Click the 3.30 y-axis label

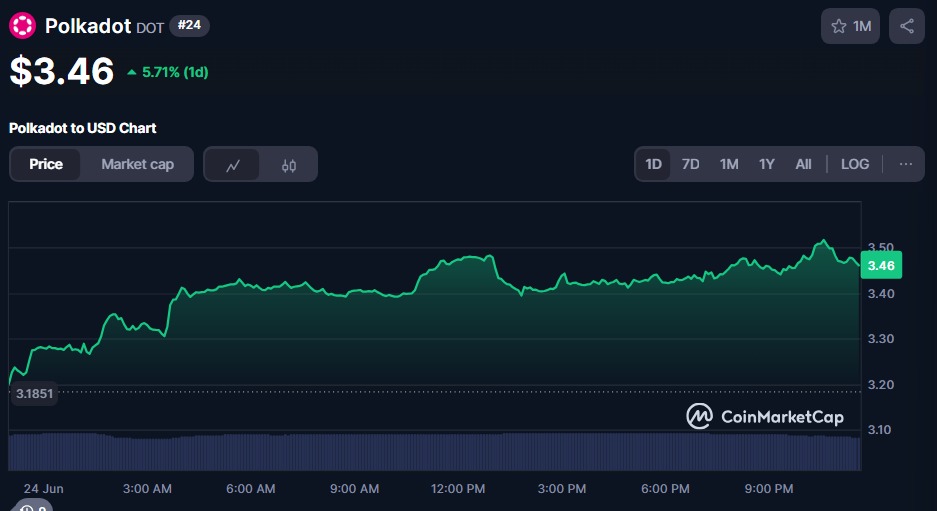pyautogui.click(x=881, y=339)
